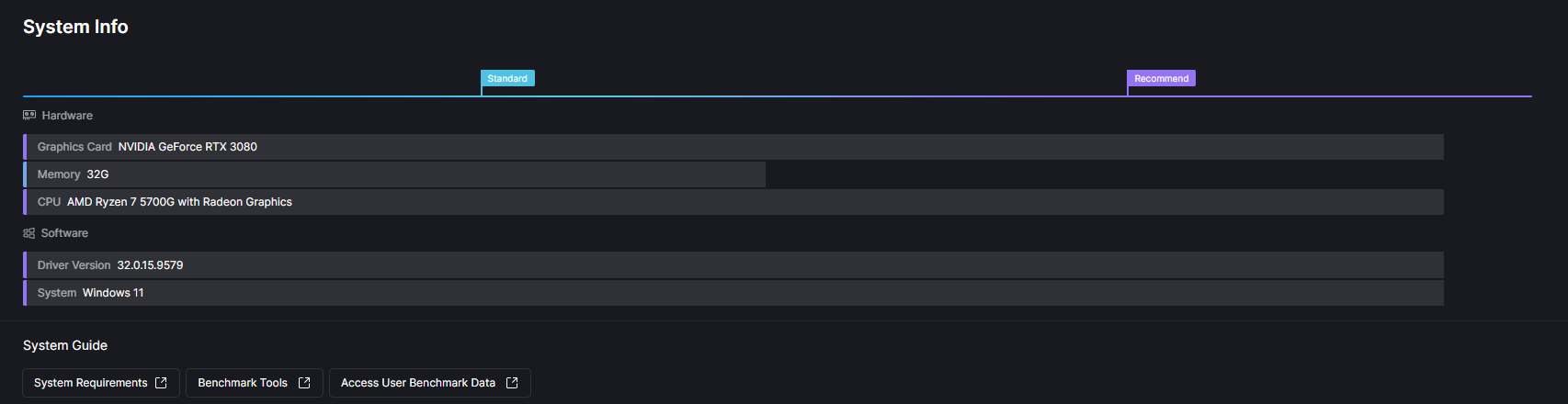
Task: Click the Driver Version label
Action: point(74,265)
